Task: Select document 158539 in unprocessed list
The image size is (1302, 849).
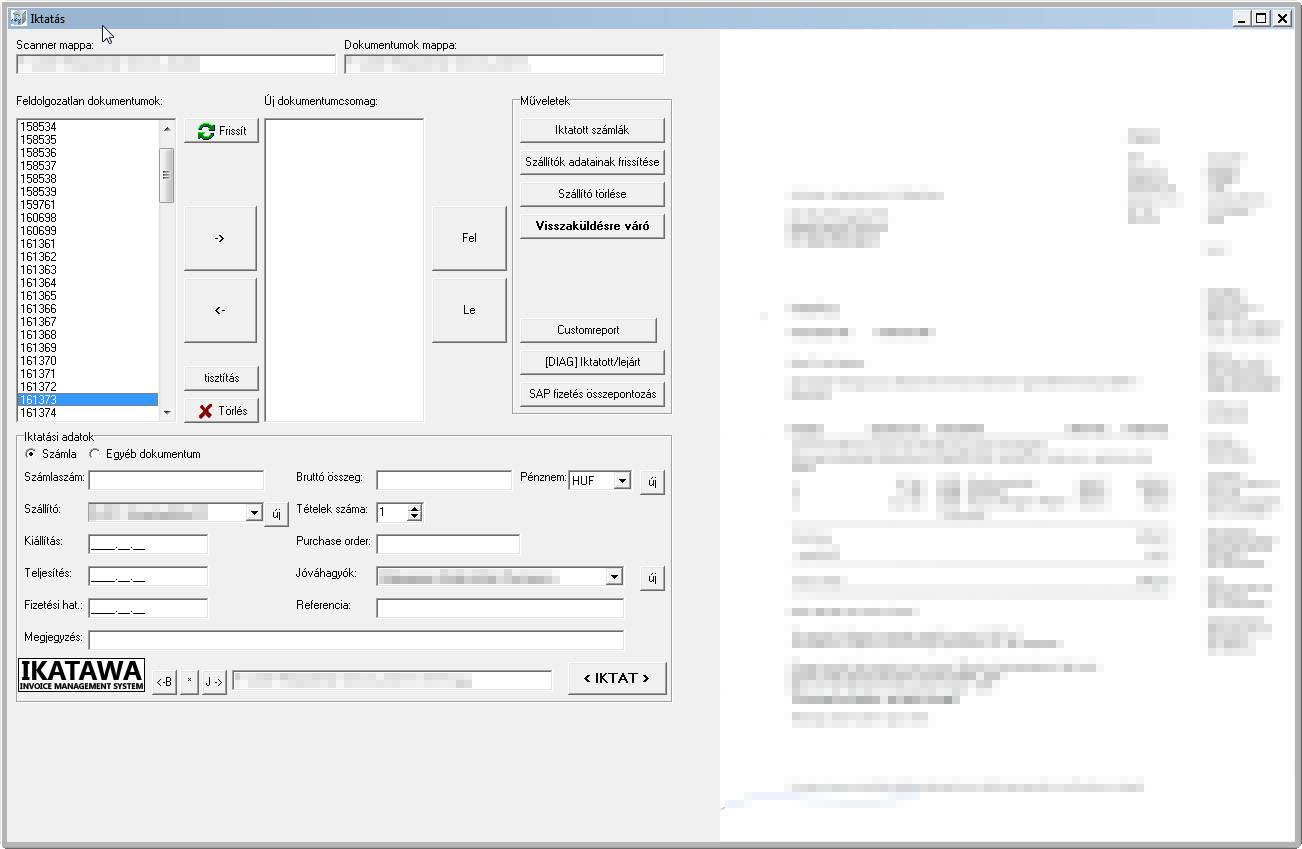Action: [x=39, y=192]
